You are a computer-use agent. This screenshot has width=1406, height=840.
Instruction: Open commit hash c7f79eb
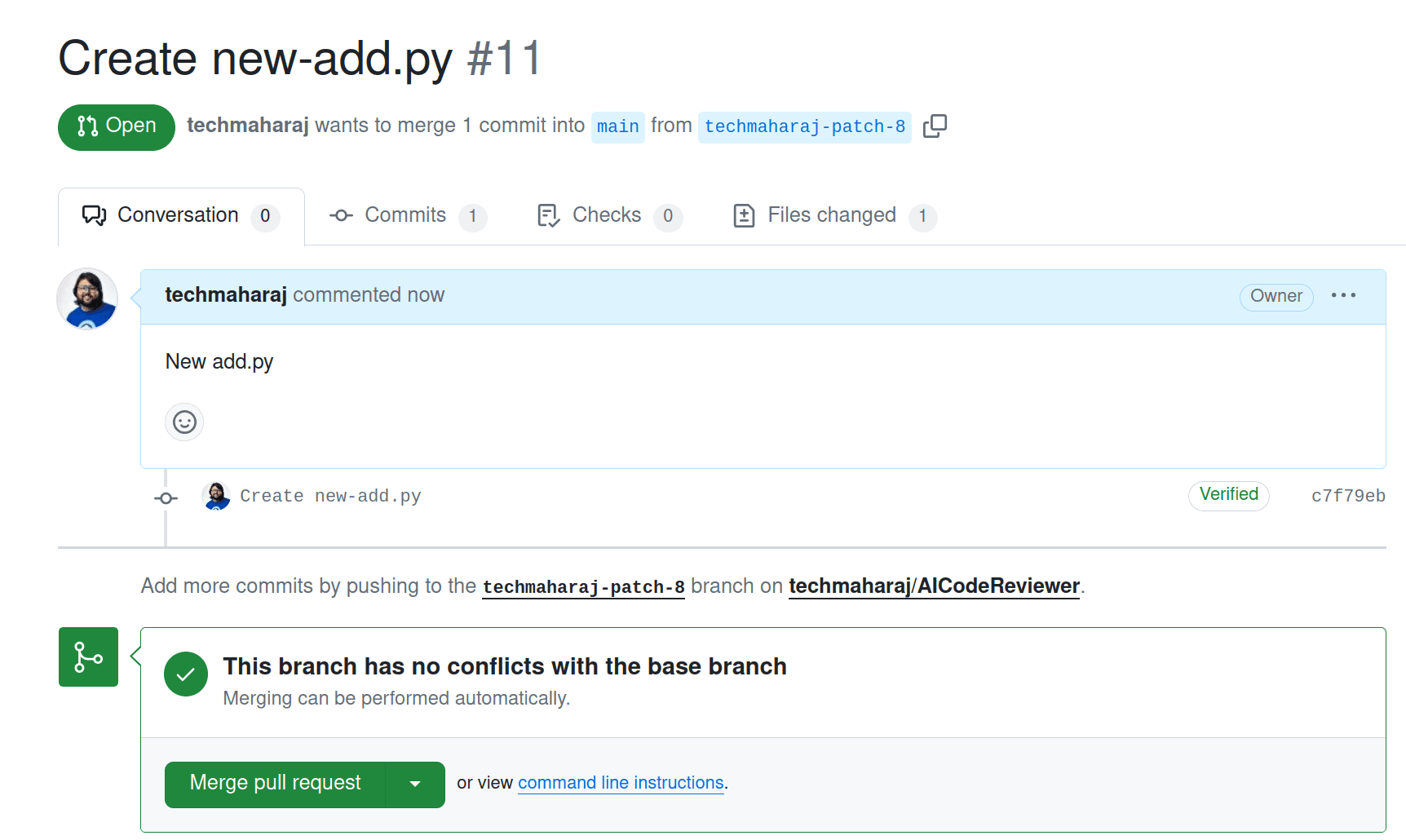(x=1348, y=496)
